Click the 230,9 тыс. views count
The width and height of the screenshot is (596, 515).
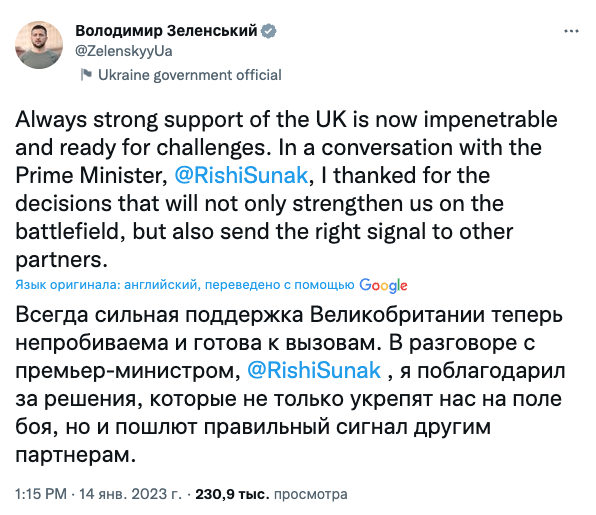pyautogui.click(x=232, y=494)
